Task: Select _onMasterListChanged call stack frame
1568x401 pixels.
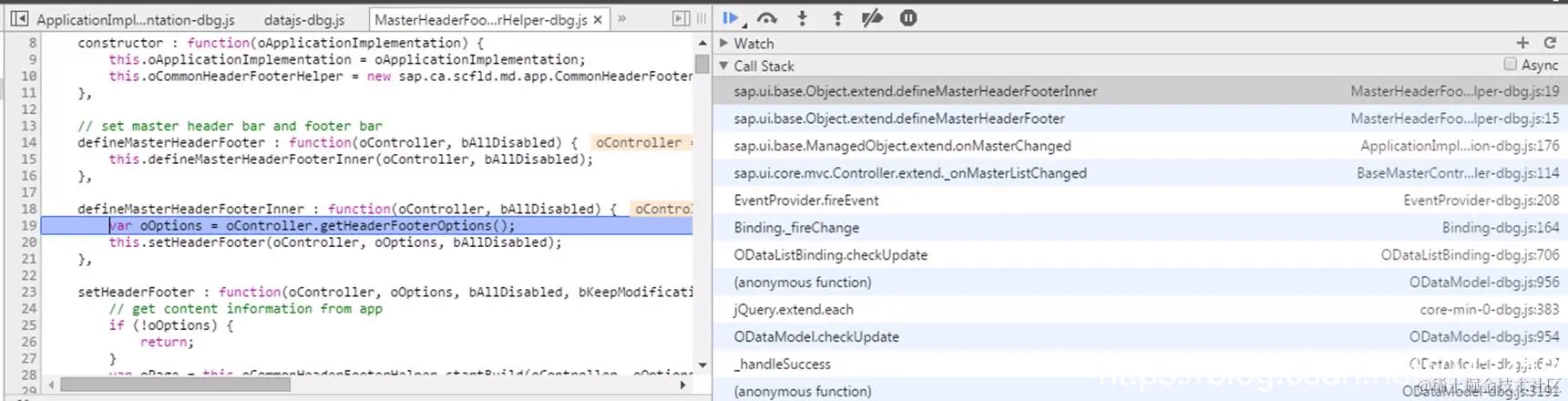Action: coord(1141,173)
